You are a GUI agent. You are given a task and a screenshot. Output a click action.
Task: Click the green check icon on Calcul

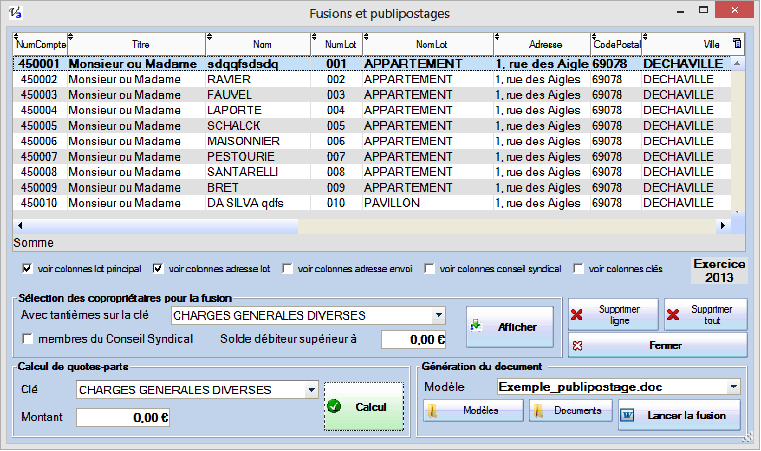tap(334, 406)
